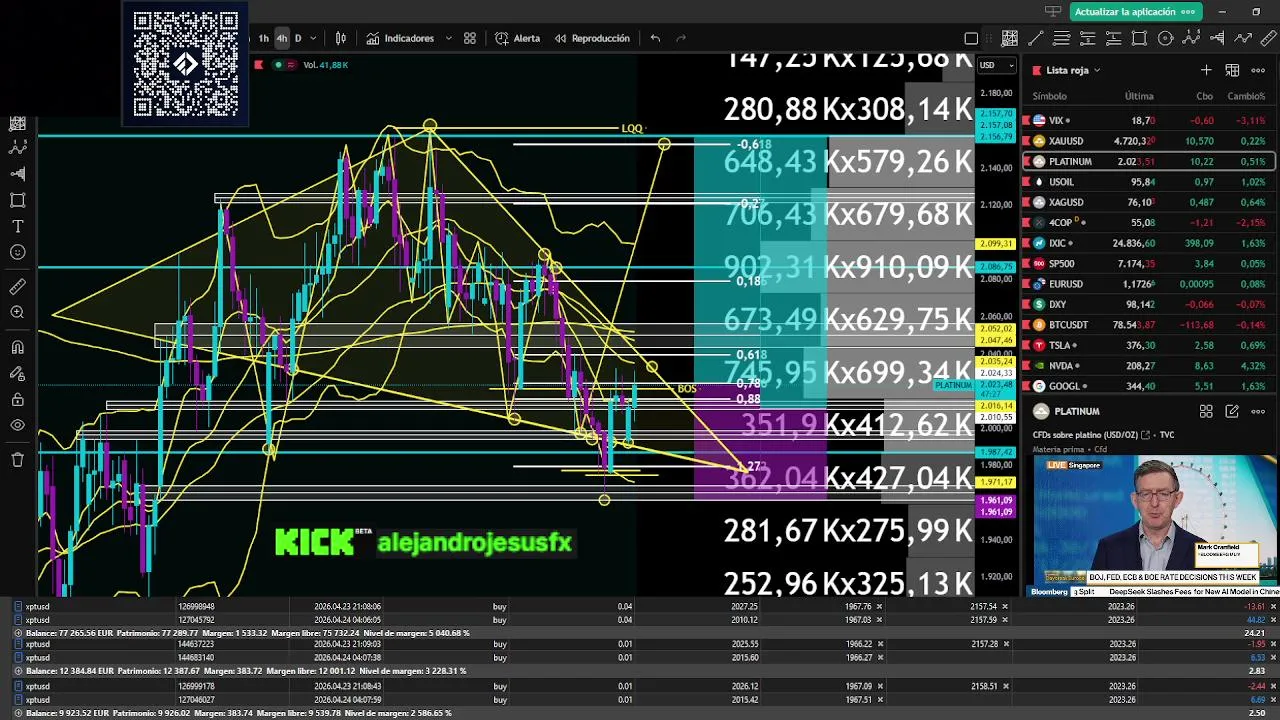Click Actualizar la aplicación button
The width and height of the screenshot is (1280, 720).
(1134, 12)
